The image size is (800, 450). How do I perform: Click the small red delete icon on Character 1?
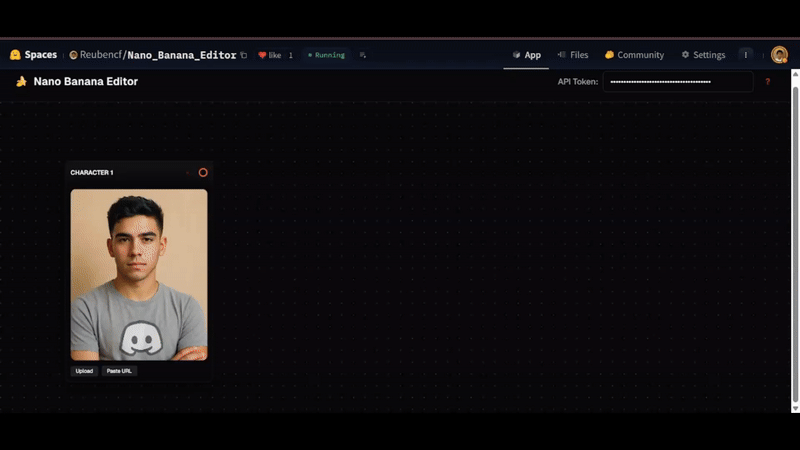tap(187, 173)
